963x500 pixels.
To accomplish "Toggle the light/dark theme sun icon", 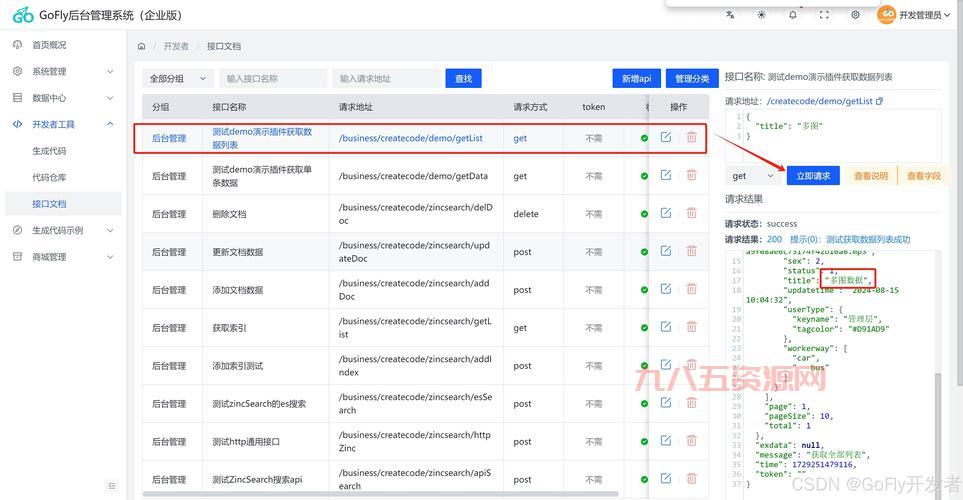I will coord(762,15).
